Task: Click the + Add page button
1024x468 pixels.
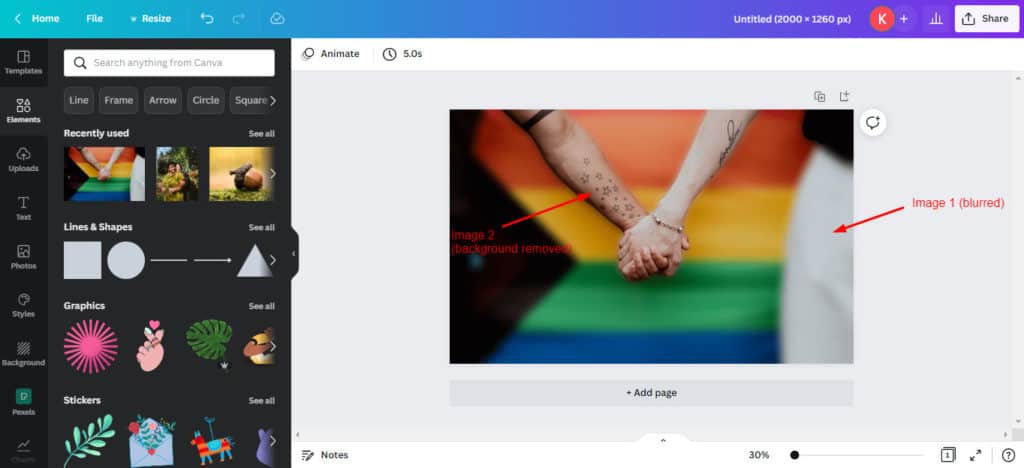Action: (651, 393)
